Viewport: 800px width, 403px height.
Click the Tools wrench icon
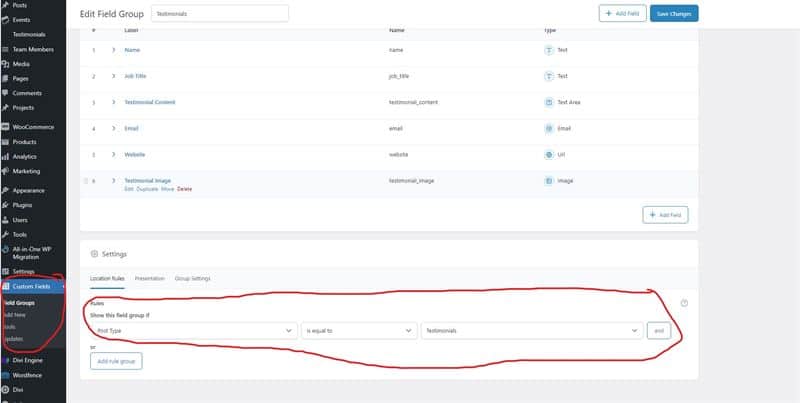coord(6,235)
